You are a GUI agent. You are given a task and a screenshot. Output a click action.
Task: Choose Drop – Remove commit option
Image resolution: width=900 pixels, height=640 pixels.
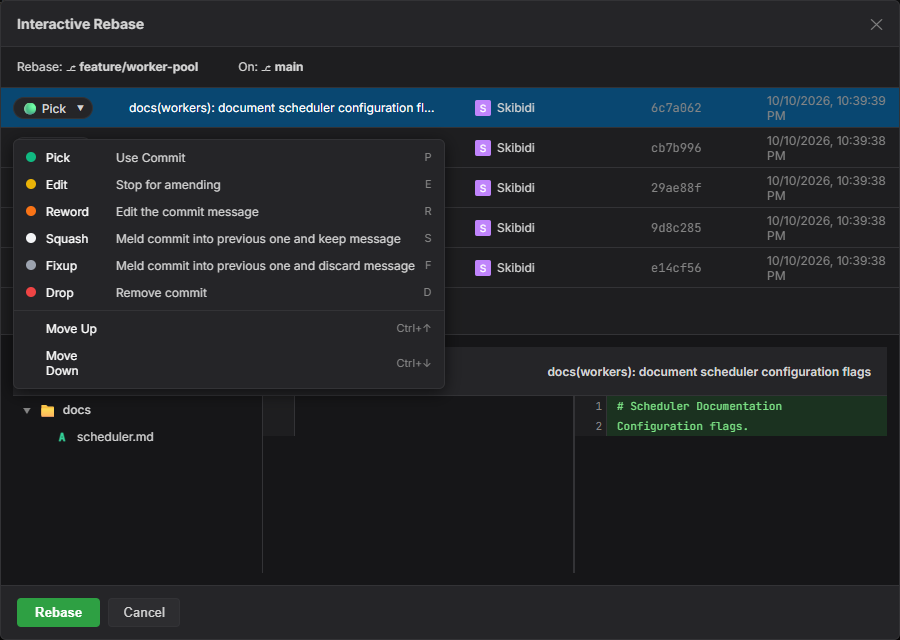228,293
